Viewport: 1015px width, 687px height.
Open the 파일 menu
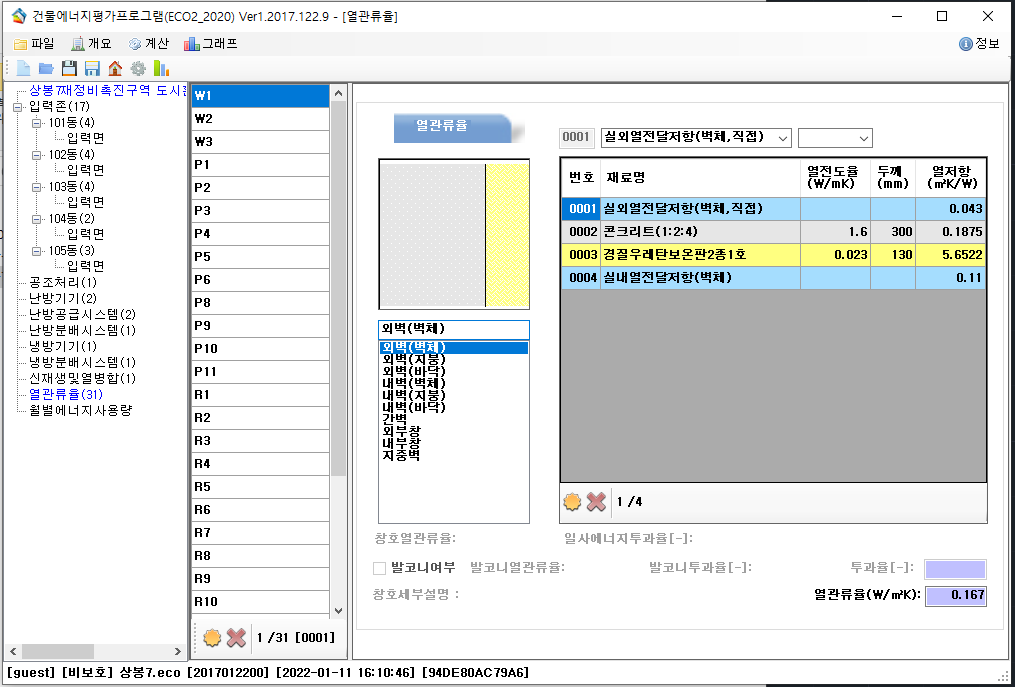point(34,43)
